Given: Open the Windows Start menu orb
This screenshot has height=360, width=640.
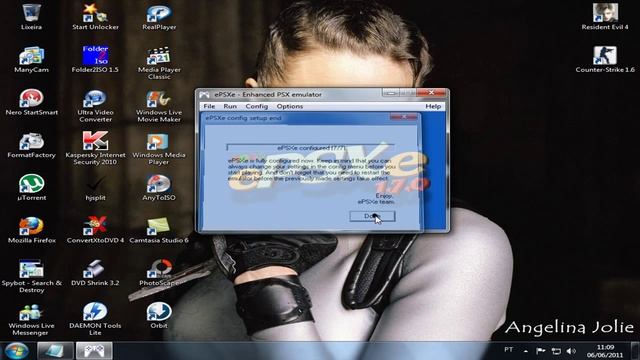Looking at the screenshot, I should [16, 350].
